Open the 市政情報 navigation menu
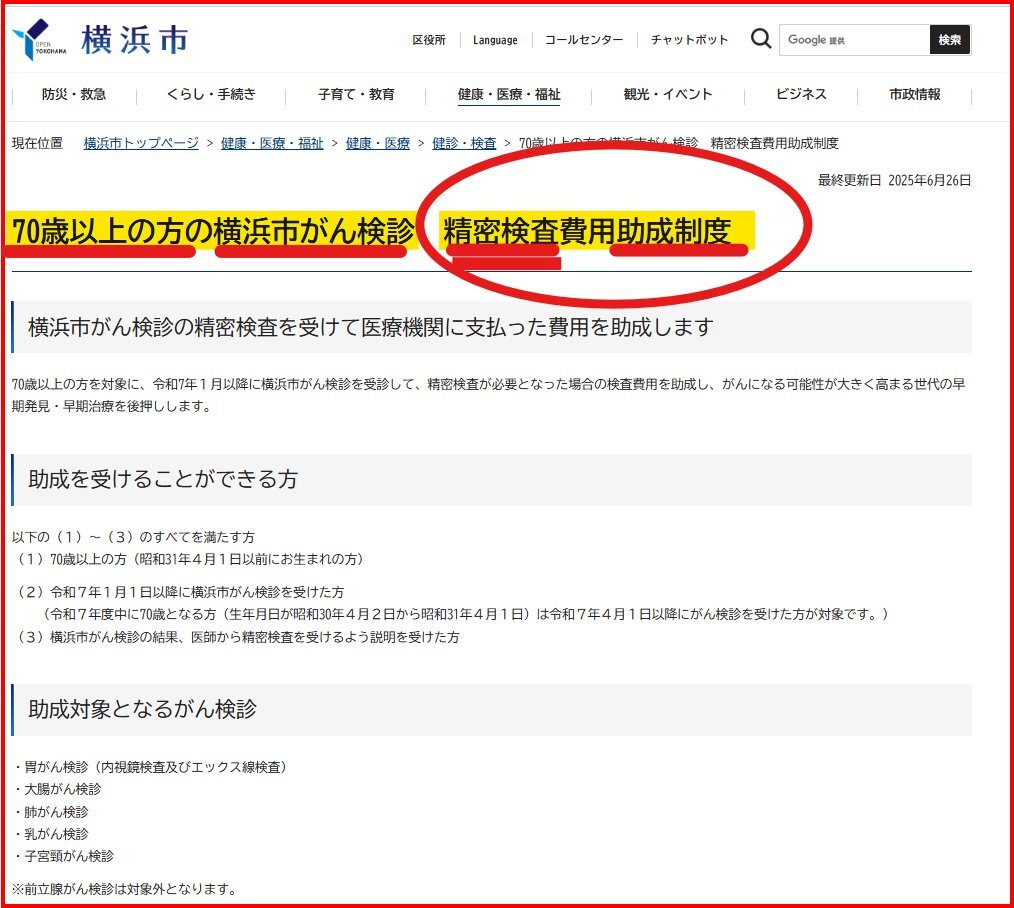1014x908 pixels. 914,95
